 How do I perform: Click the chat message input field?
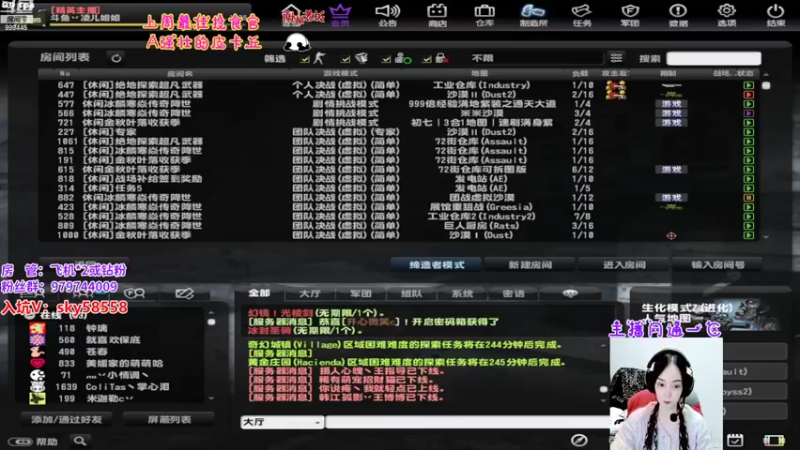(467, 422)
